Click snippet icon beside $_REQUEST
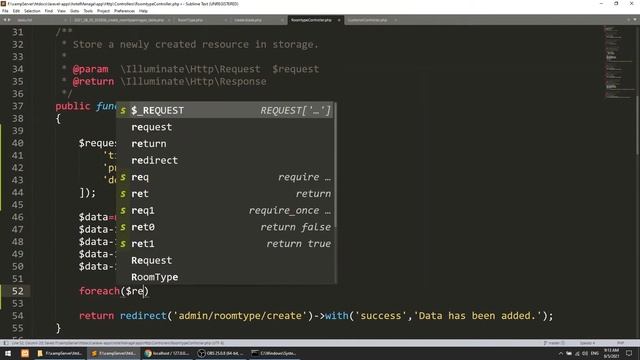 [x=123, y=111]
